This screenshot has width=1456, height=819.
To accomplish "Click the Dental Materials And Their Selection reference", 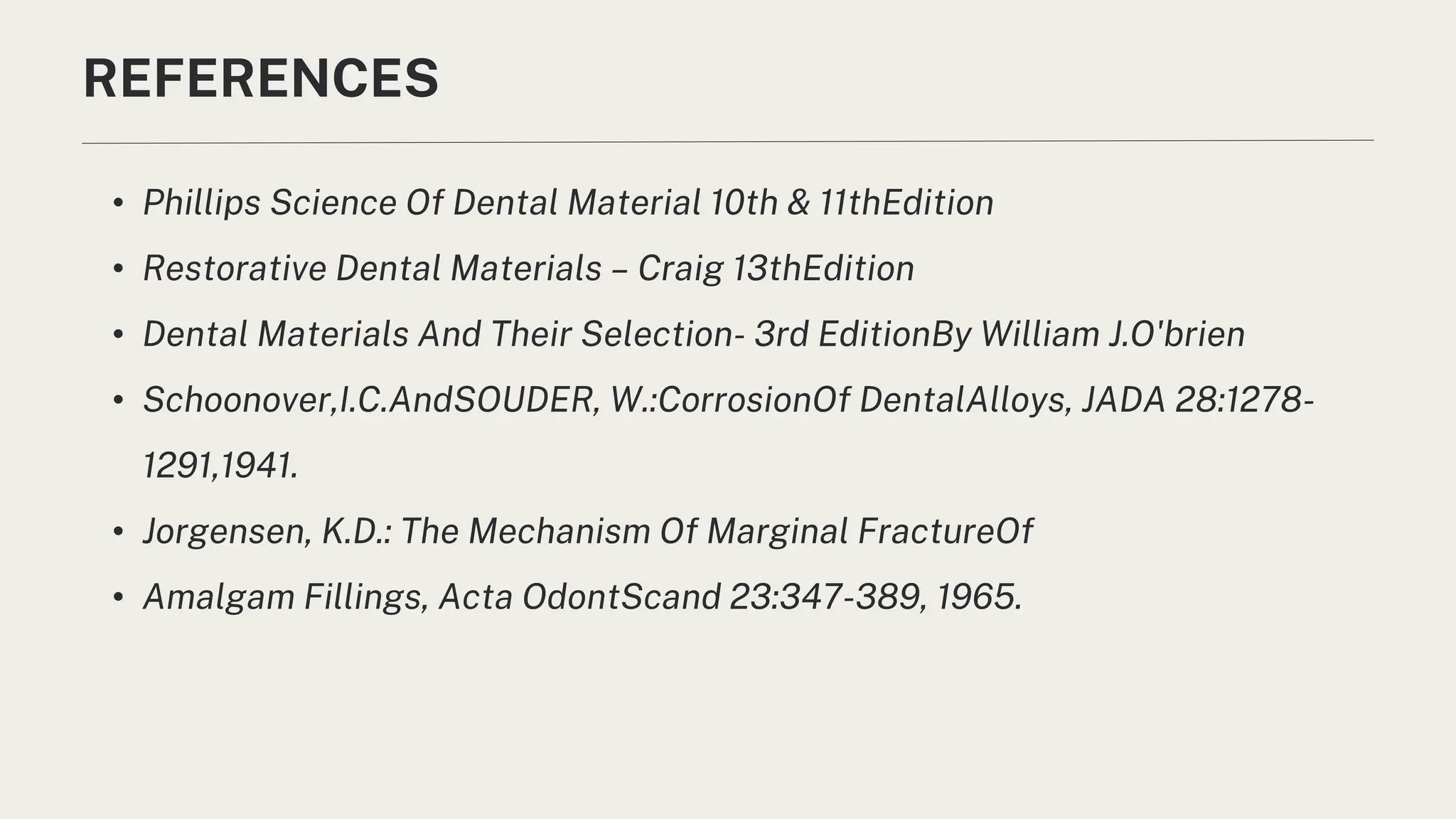I will [694, 334].
